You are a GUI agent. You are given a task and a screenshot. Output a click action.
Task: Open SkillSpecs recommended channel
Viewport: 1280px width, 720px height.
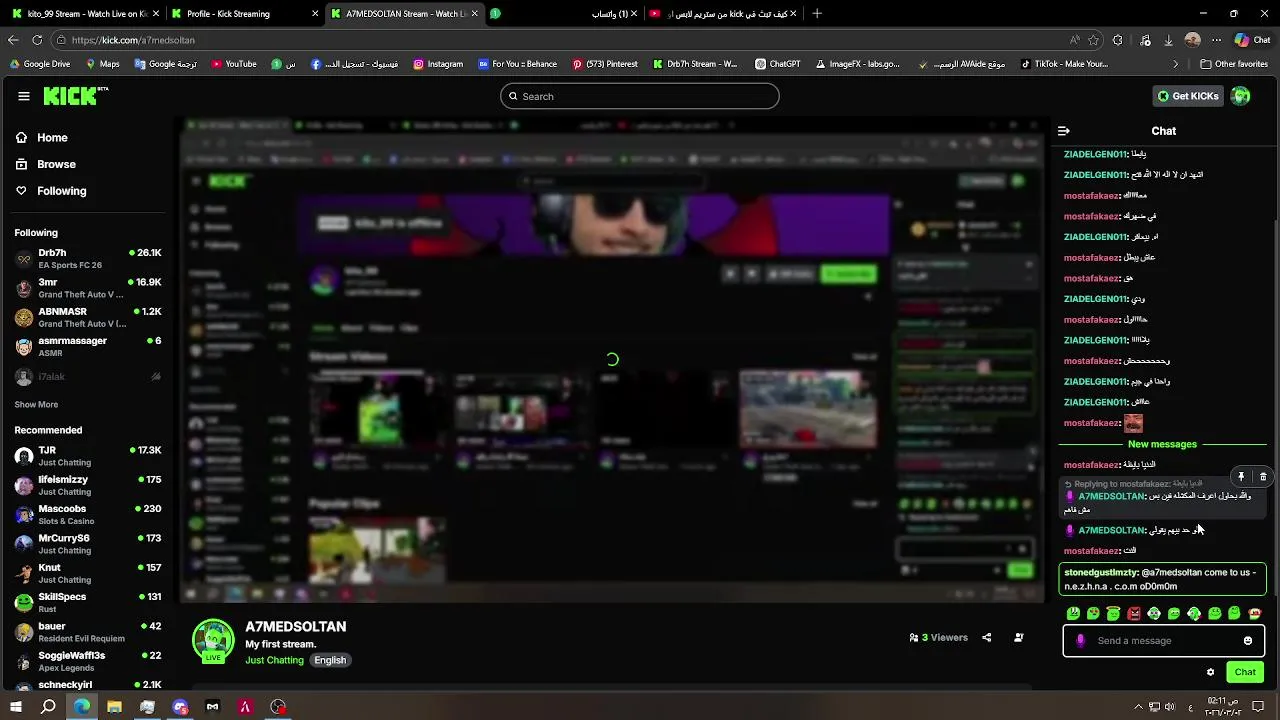(x=88, y=602)
